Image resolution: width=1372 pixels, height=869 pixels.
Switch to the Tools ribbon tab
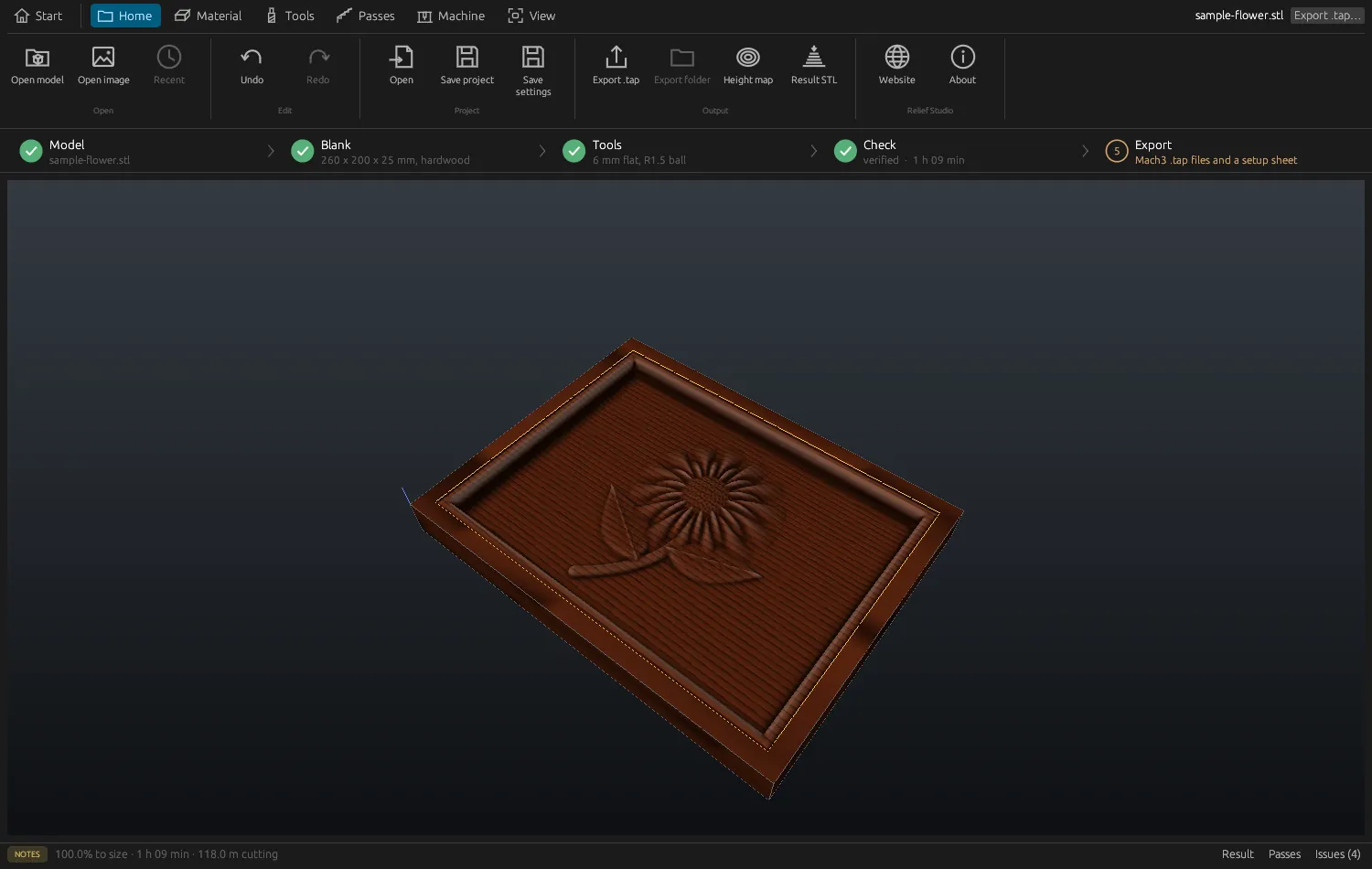(290, 16)
